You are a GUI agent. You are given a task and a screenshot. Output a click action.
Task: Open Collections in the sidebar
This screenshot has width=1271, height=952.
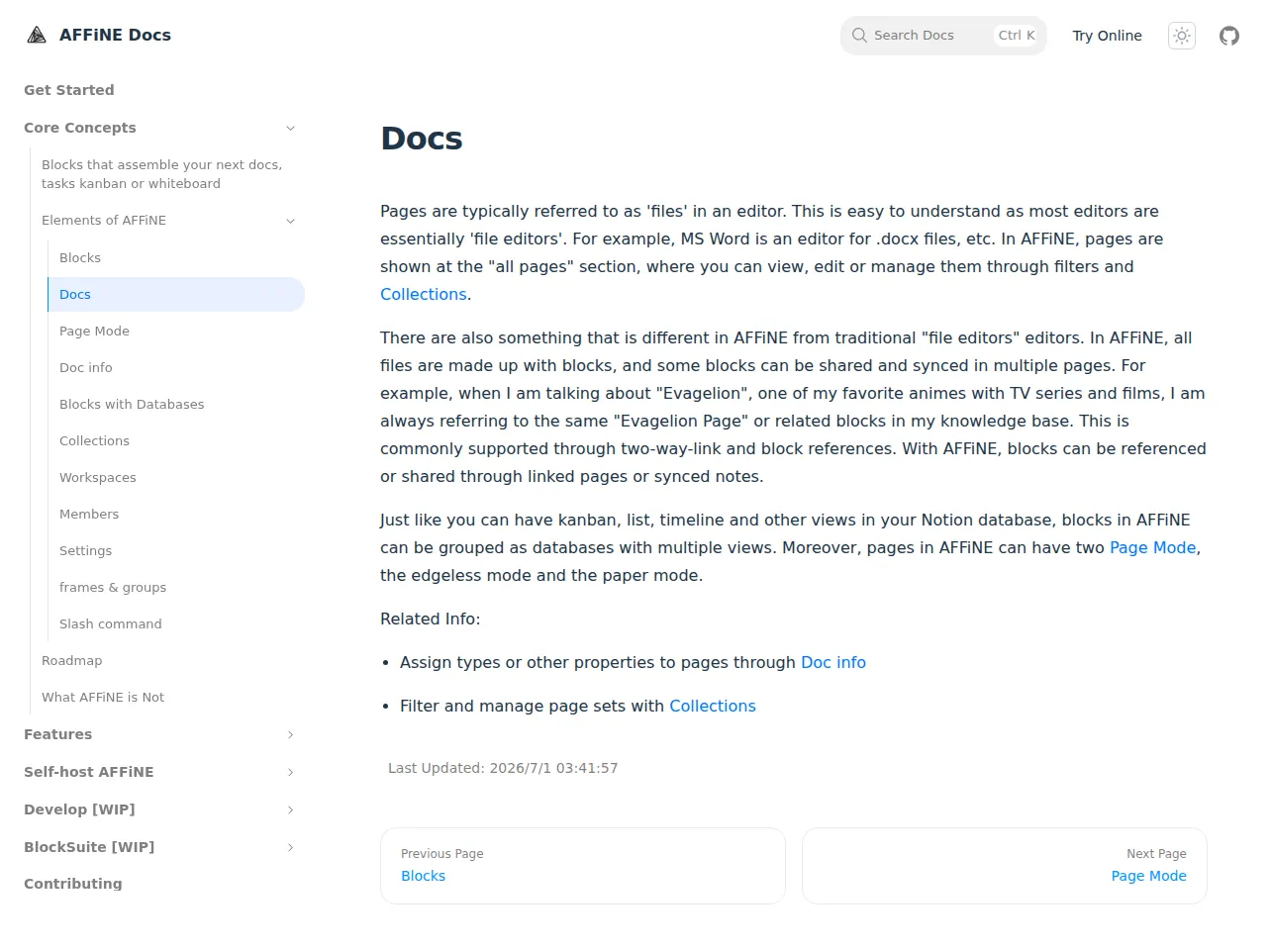click(94, 440)
